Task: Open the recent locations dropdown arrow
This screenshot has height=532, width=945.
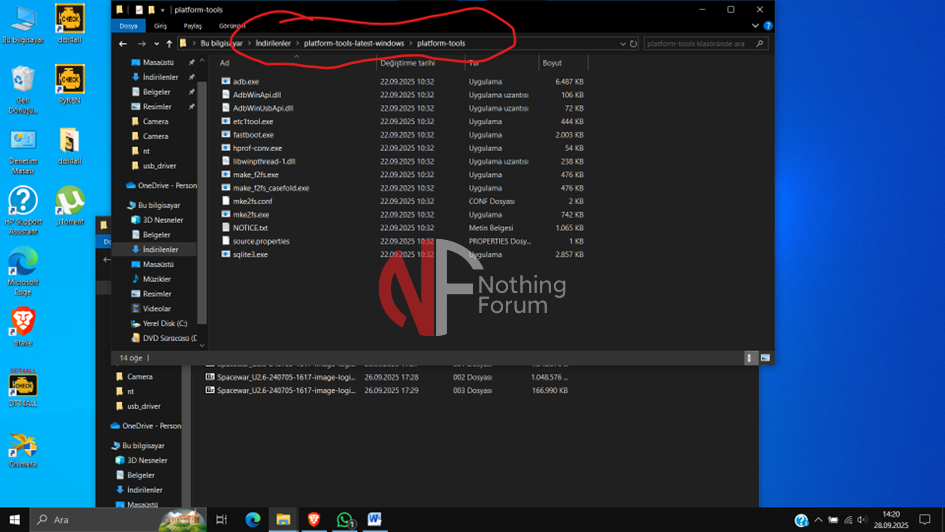Action: [156, 44]
